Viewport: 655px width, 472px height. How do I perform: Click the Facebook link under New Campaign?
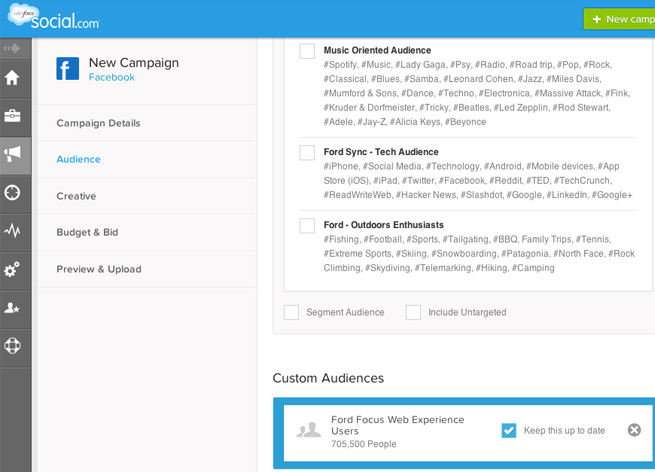tap(112, 77)
